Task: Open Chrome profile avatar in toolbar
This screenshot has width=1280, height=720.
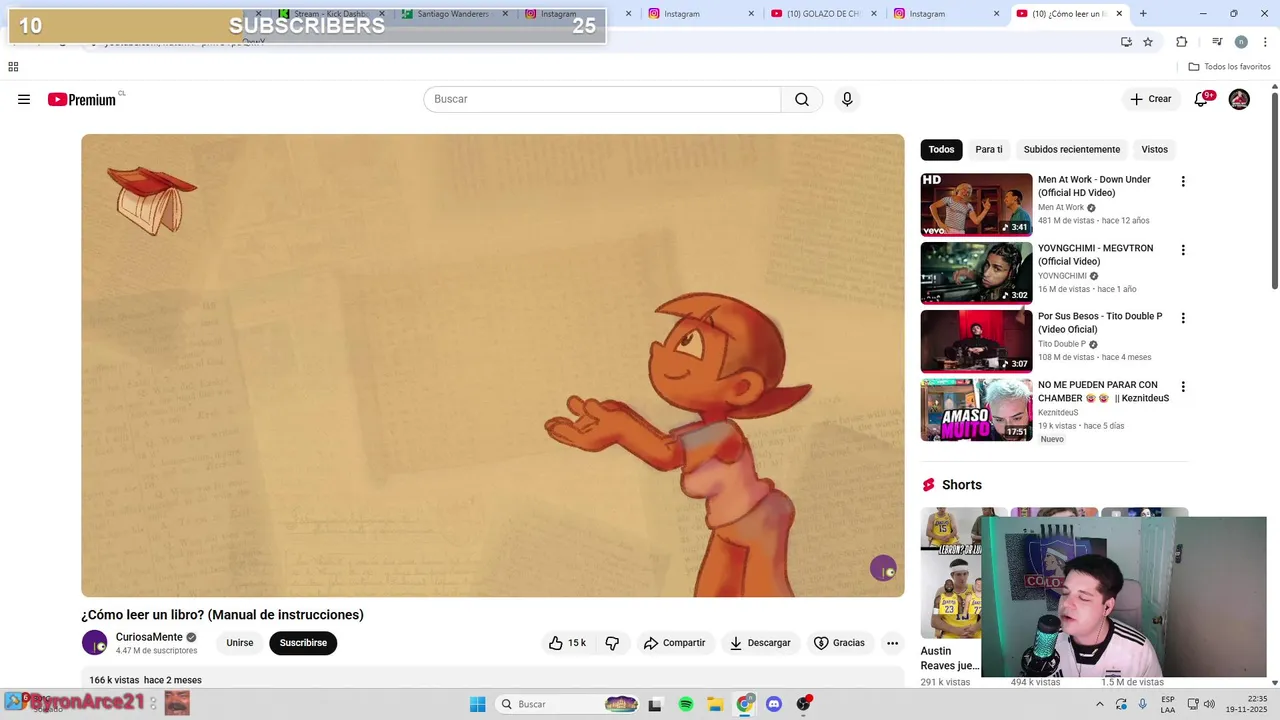Action: [1241, 42]
